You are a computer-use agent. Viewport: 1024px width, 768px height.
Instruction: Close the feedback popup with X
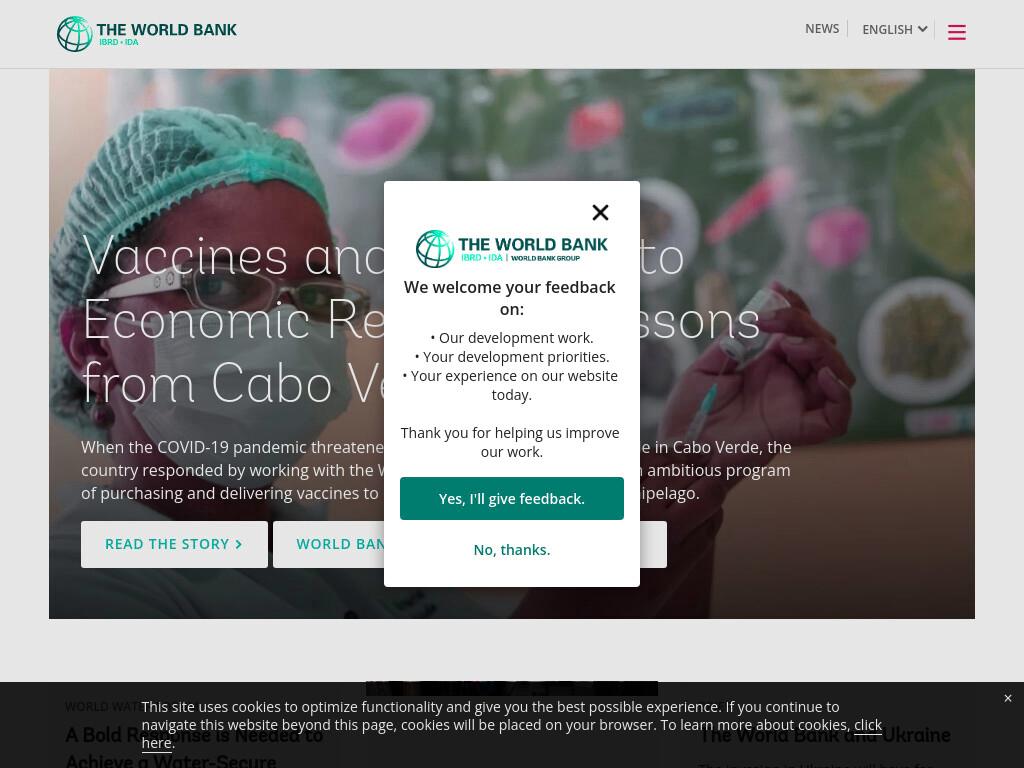[x=600, y=212]
